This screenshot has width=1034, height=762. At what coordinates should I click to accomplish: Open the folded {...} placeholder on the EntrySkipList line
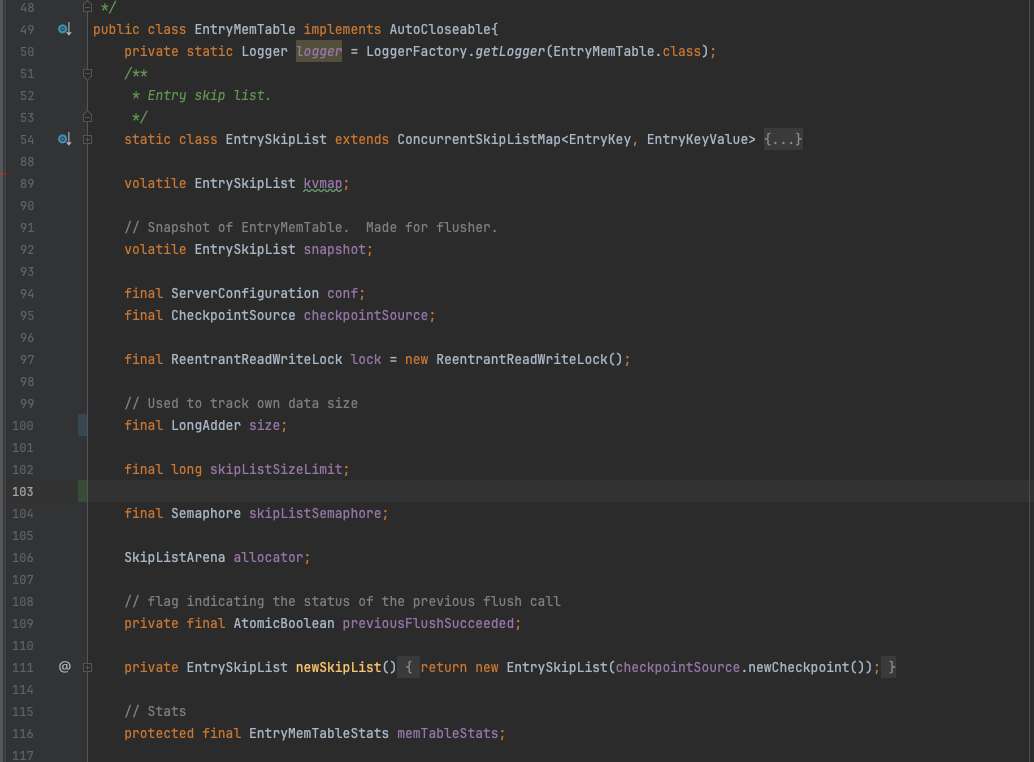tap(783, 139)
